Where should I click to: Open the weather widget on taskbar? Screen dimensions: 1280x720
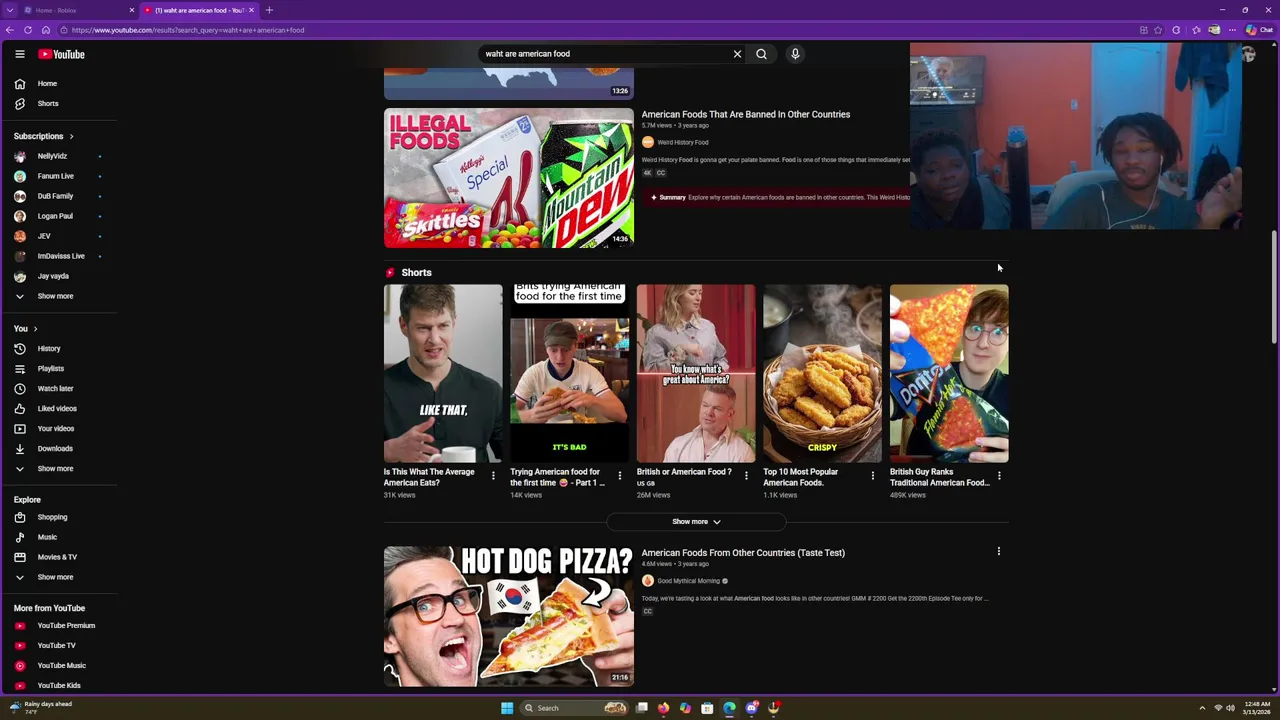(x=40, y=708)
